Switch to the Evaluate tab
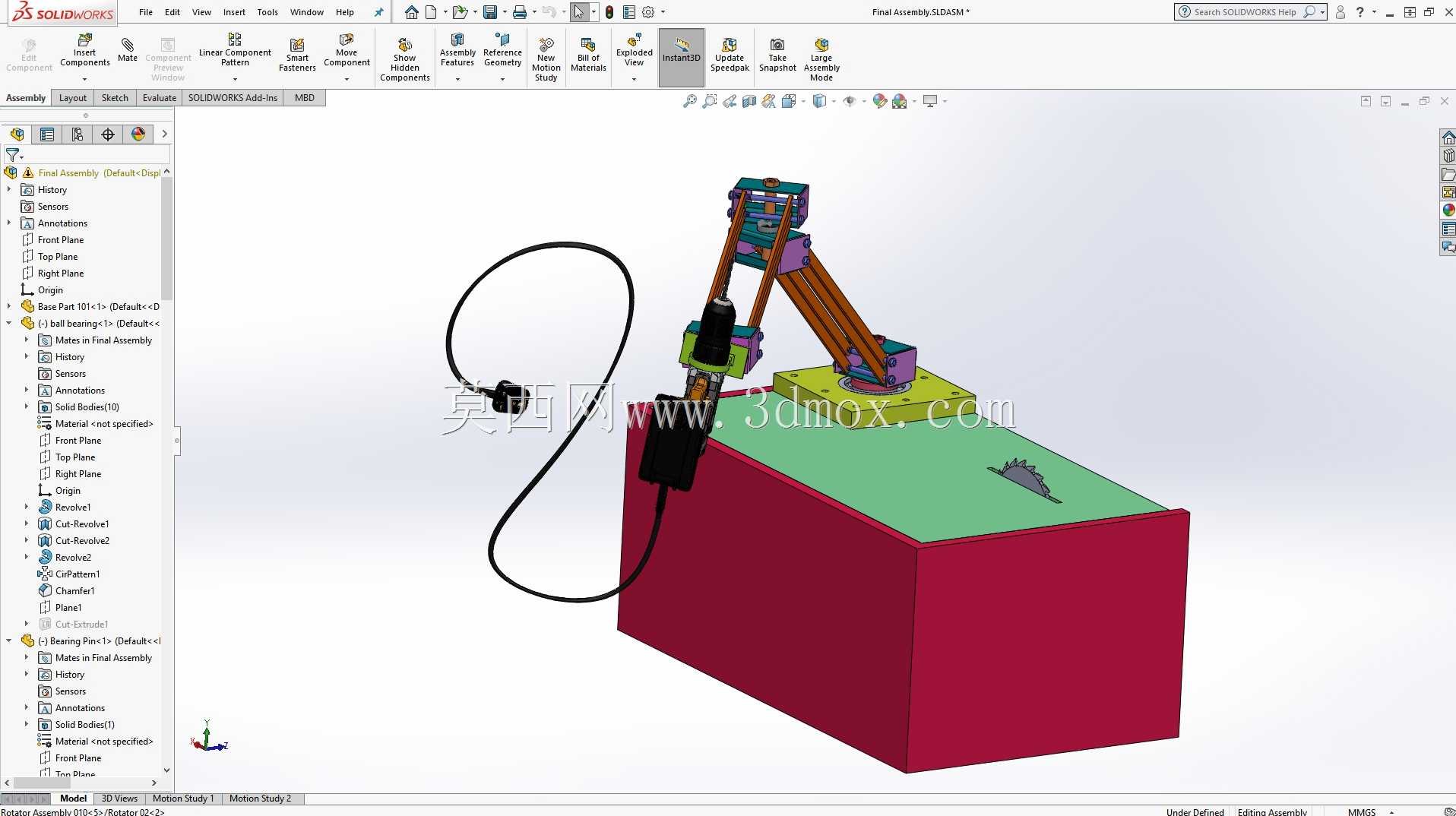The width and height of the screenshot is (1456, 816). (x=160, y=98)
